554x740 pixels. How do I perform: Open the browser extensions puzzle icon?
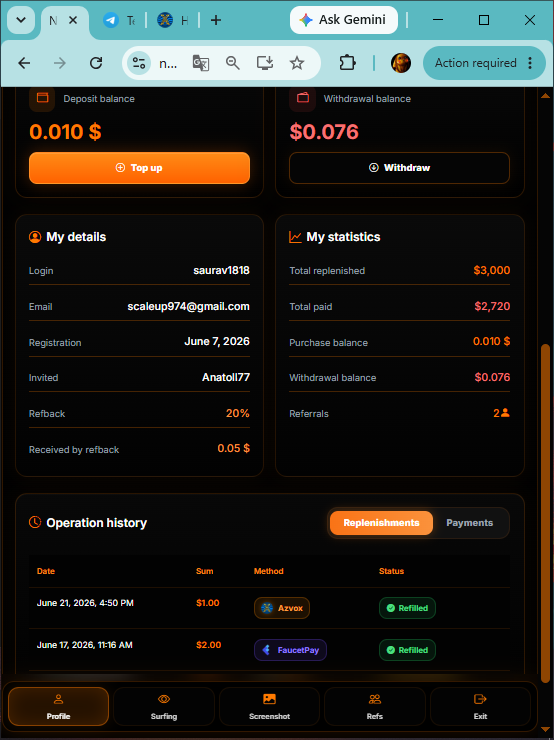(x=347, y=63)
